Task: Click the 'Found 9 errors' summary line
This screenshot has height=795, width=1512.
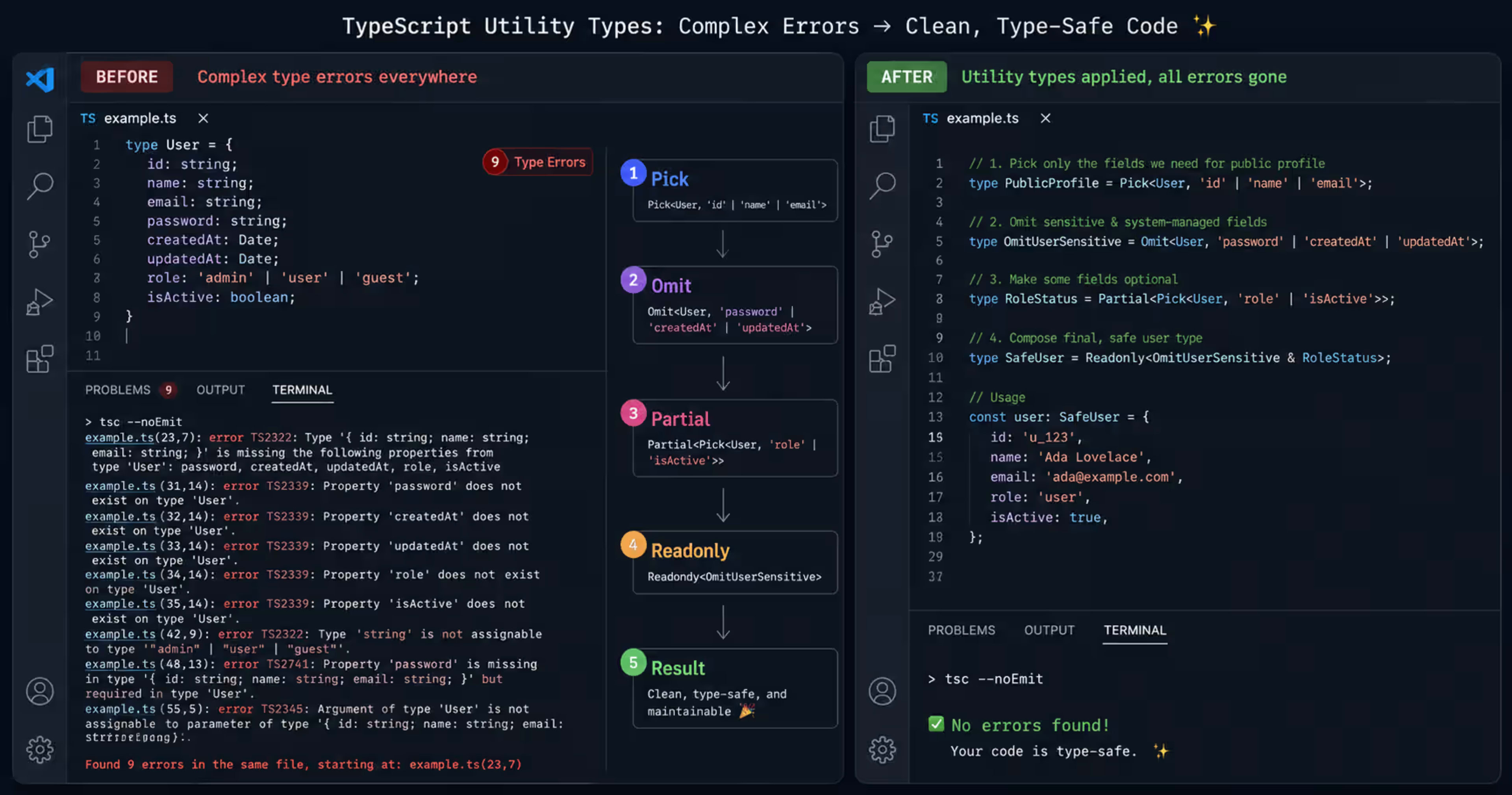Action: [x=304, y=764]
